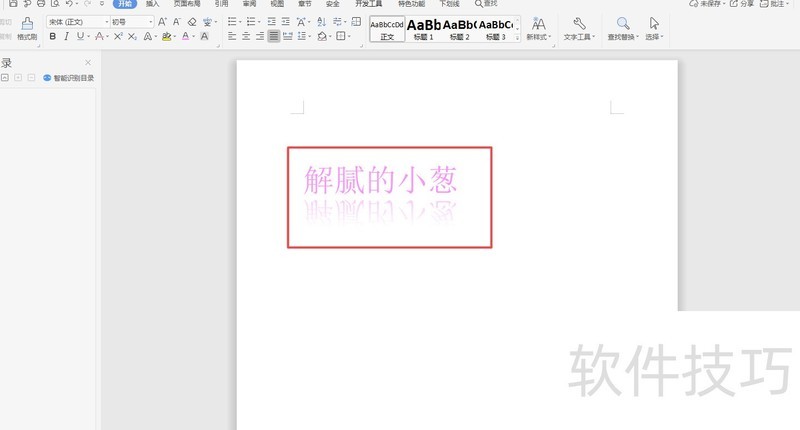Click the distributed alignment icon
The height and width of the screenshot is (430, 800).
pos(288,36)
